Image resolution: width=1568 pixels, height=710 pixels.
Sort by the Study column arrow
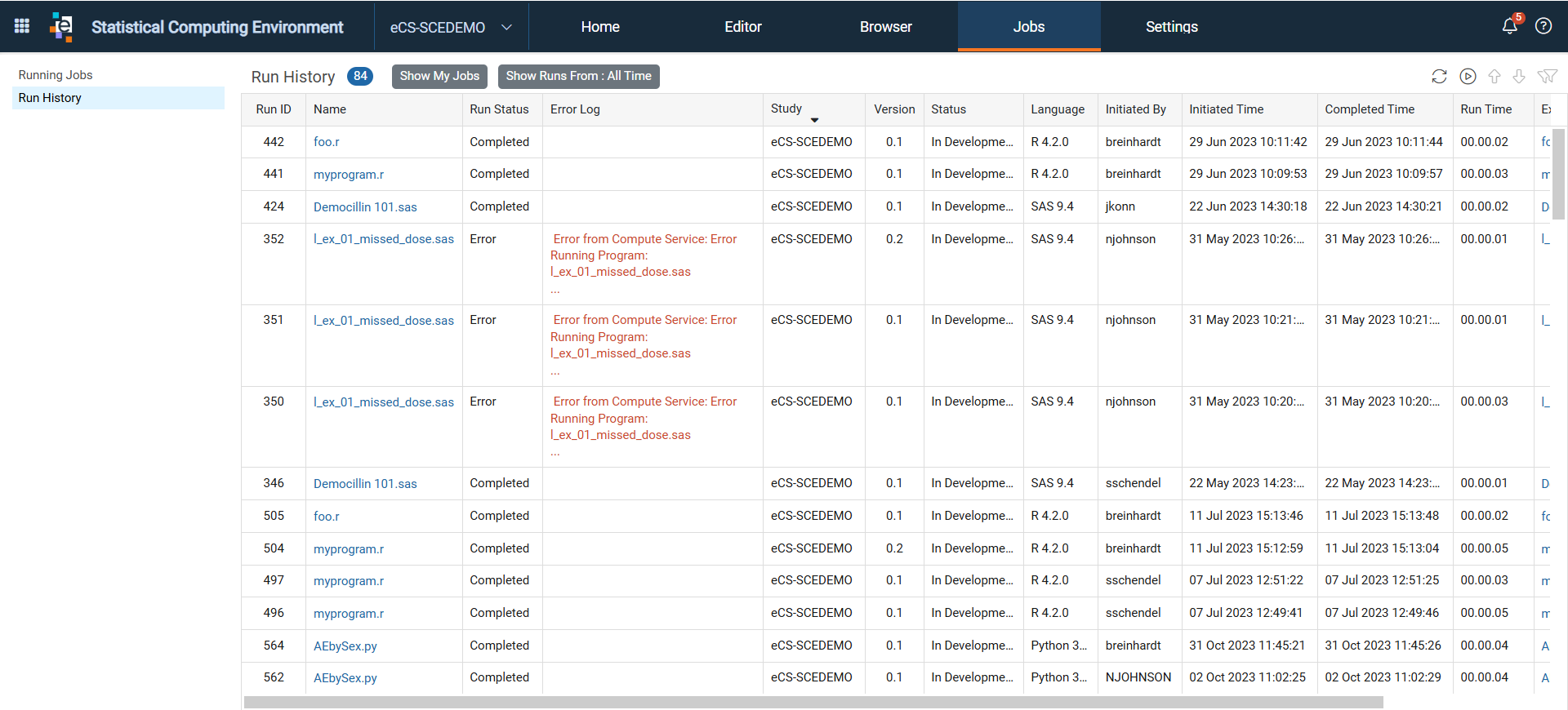[x=814, y=120]
